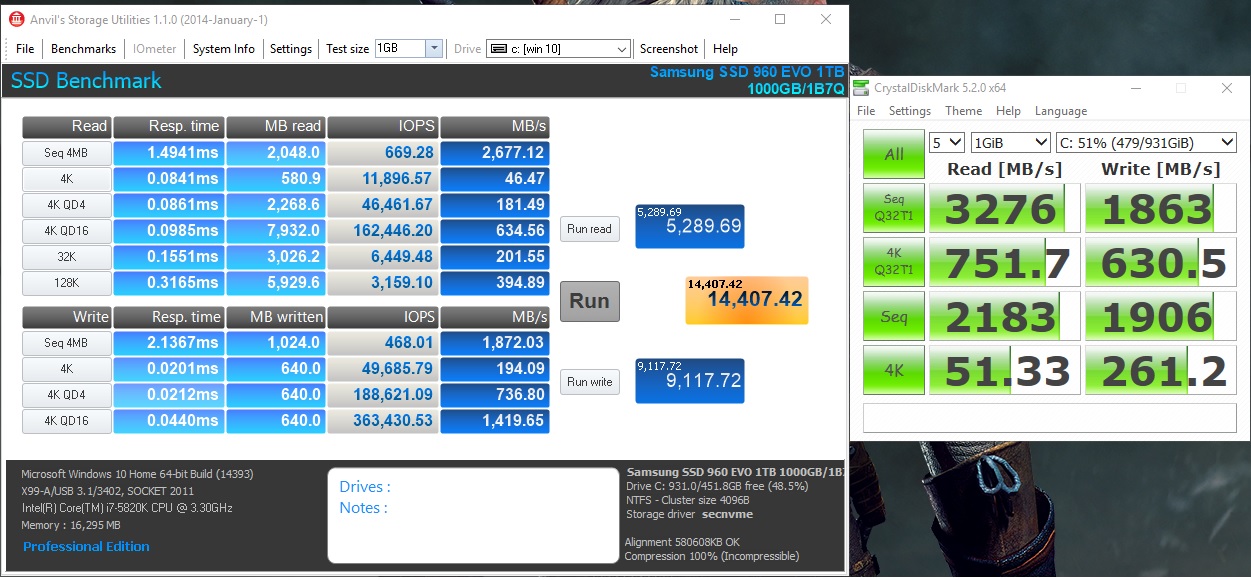
Task: Open the Benchmarks menu
Action: tap(83, 49)
